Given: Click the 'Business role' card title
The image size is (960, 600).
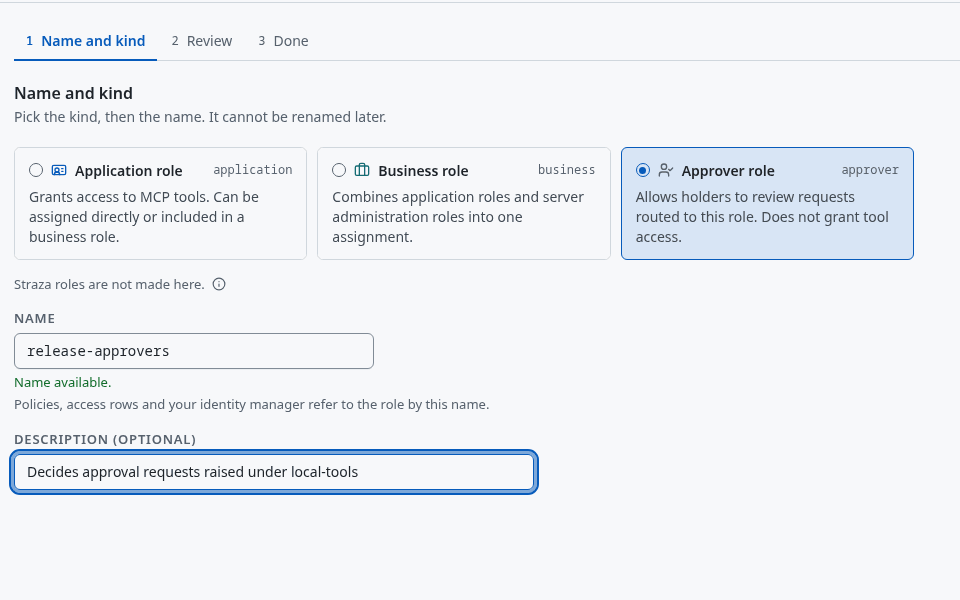Looking at the screenshot, I should click(x=423, y=171).
